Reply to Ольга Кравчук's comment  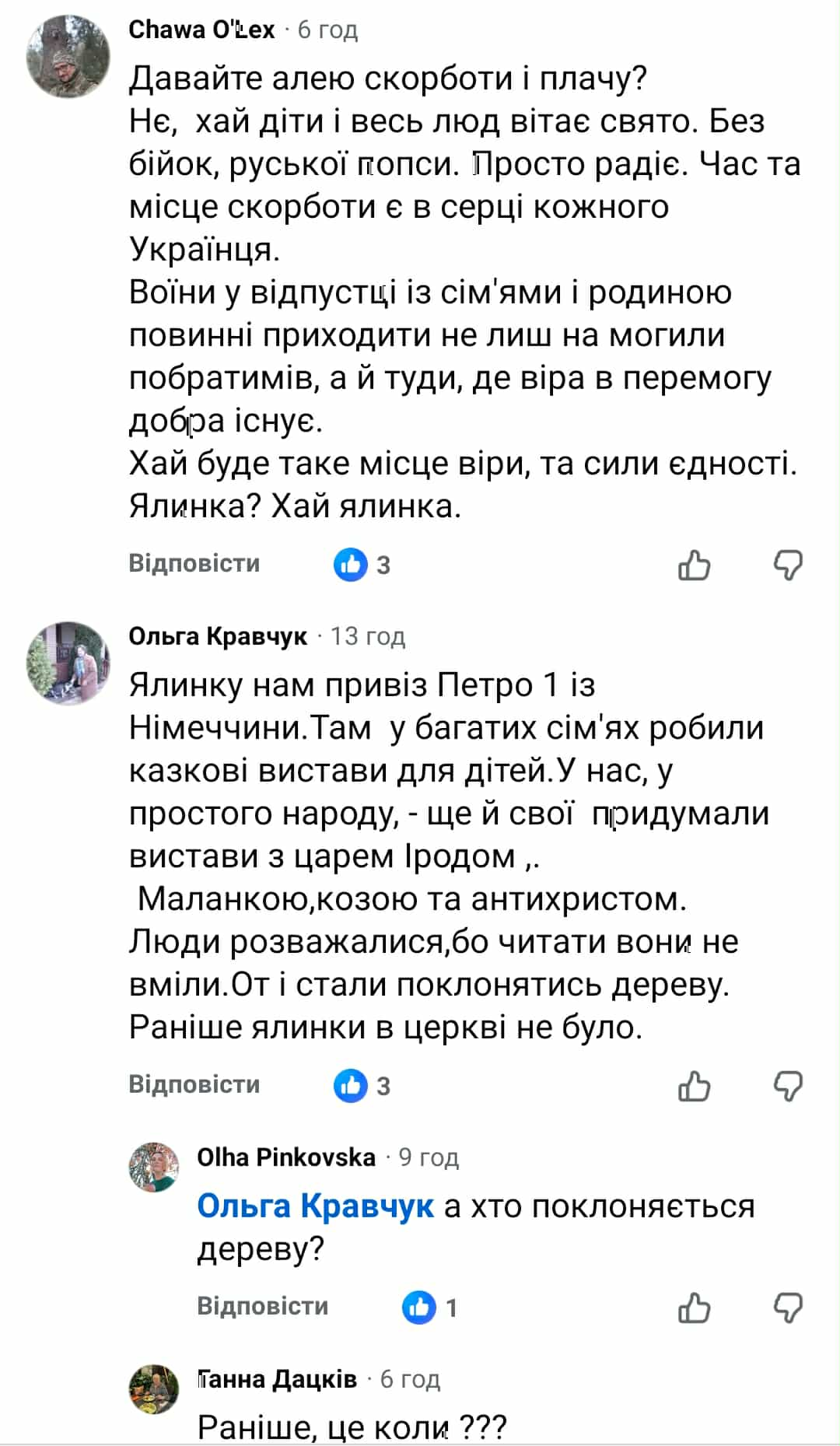pyautogui.click(x=194, y=1084)
